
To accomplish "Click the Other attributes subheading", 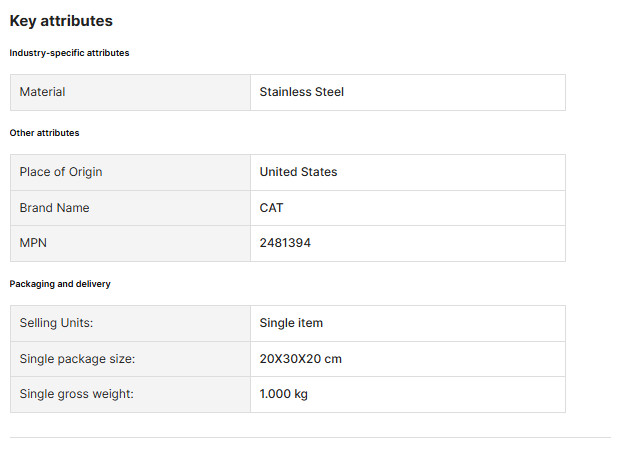I will (x=44, y=133).
